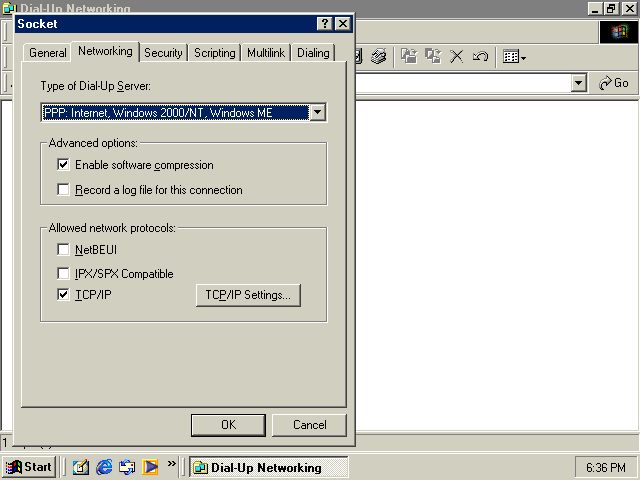Click the PPP server type combo field
The height and width of the screenshot is (480, 640).
click(x=176, y=112)
